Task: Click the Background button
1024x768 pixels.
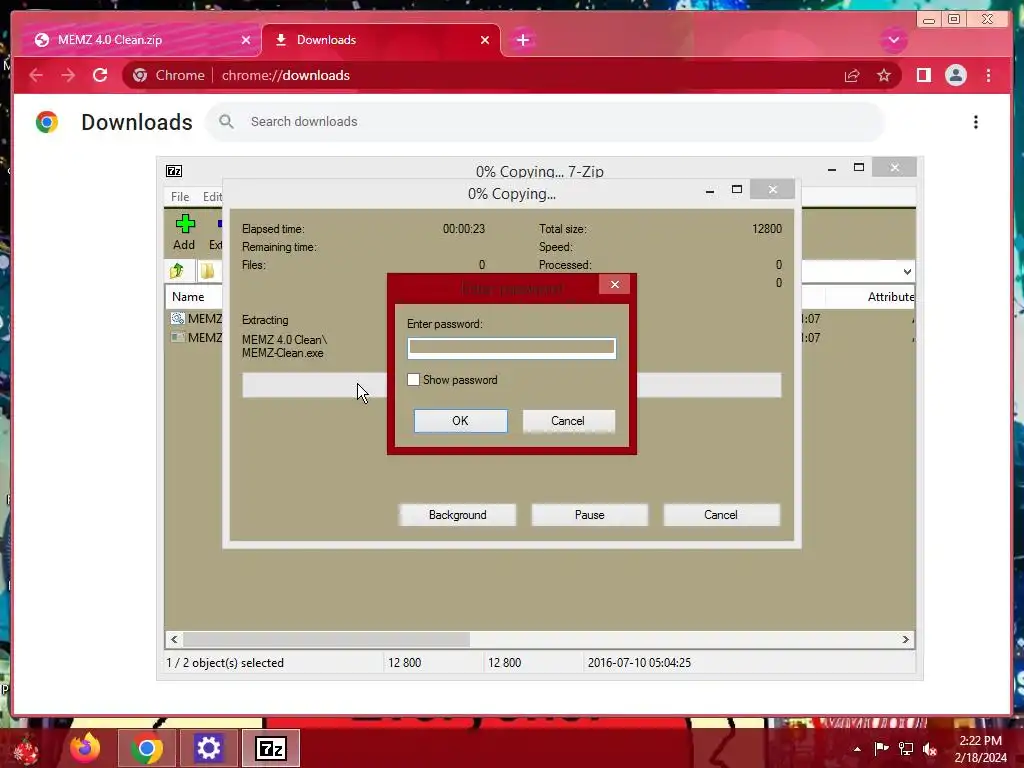Action: (x=457, y=515)
